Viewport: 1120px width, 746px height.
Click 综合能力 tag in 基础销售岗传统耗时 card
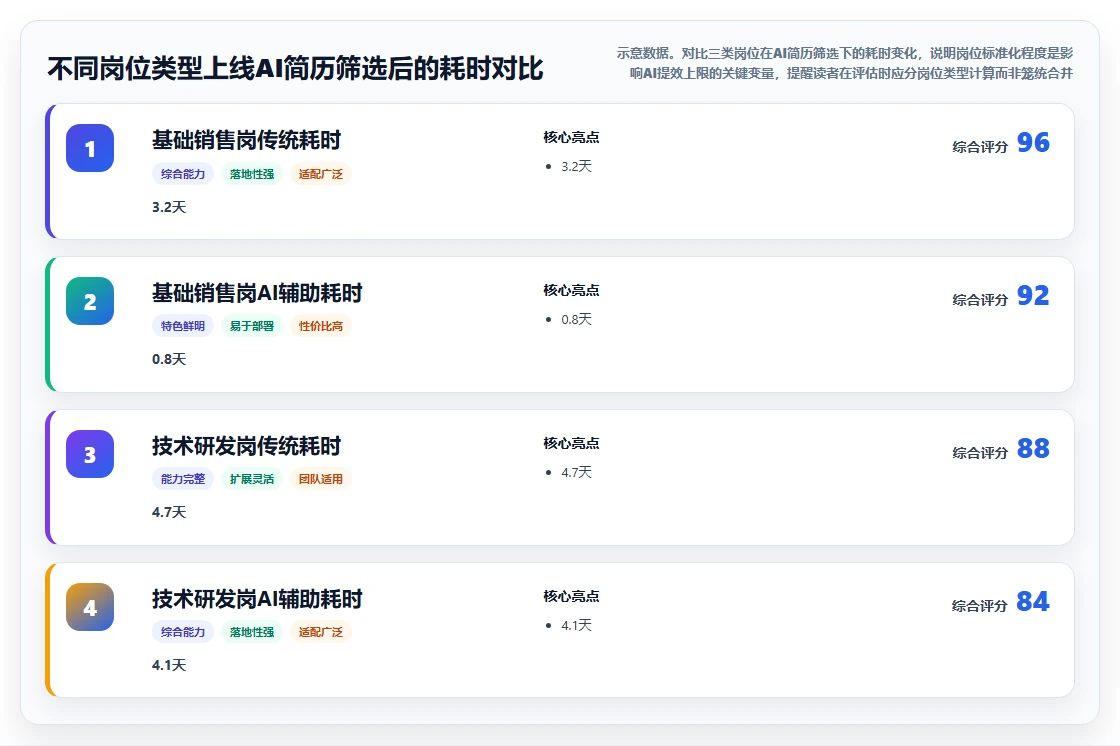[x=183, y=174]
